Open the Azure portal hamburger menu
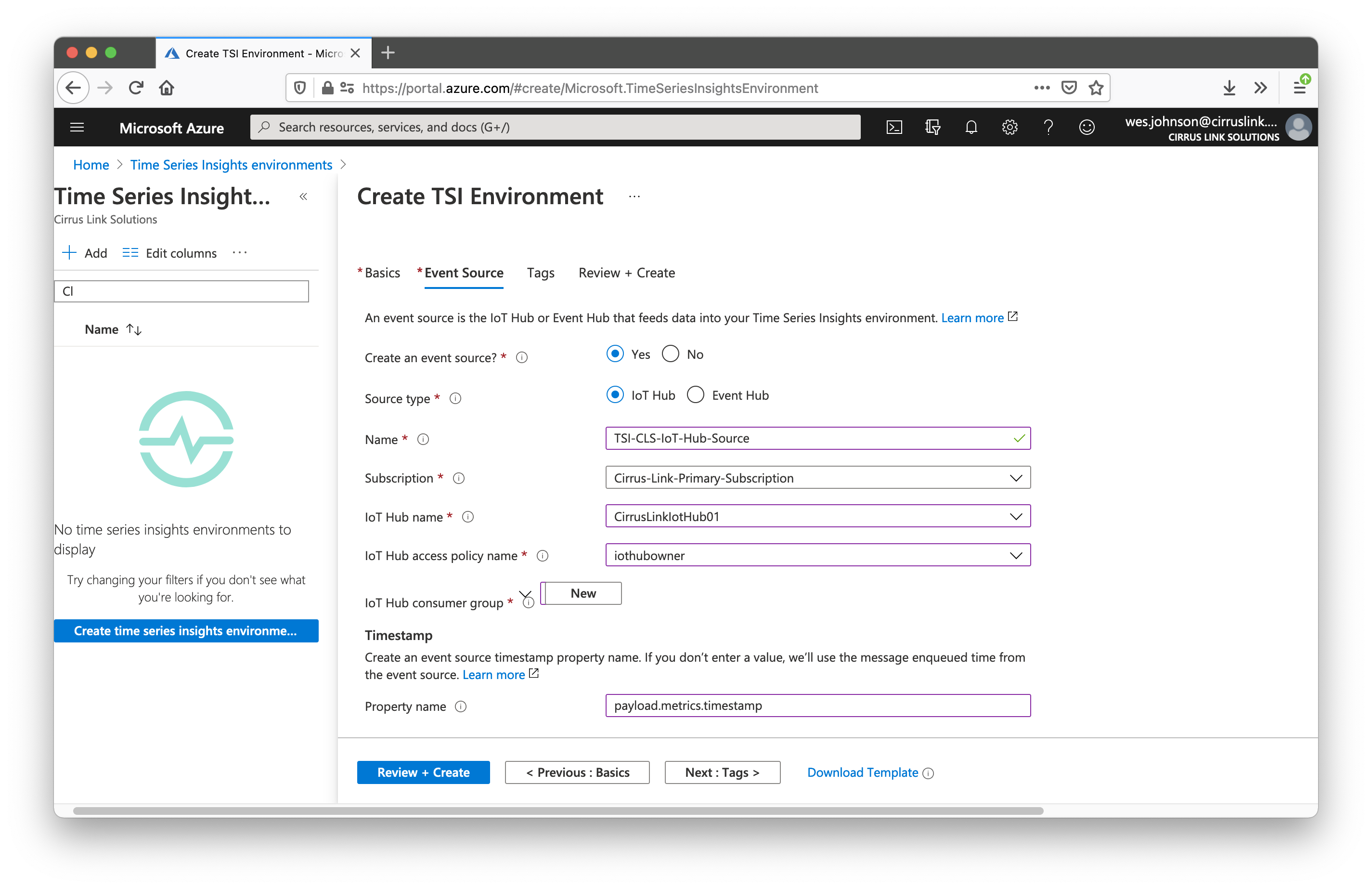Image resolution: width=1372 pixels, height=889 pixels. point(77,128)
